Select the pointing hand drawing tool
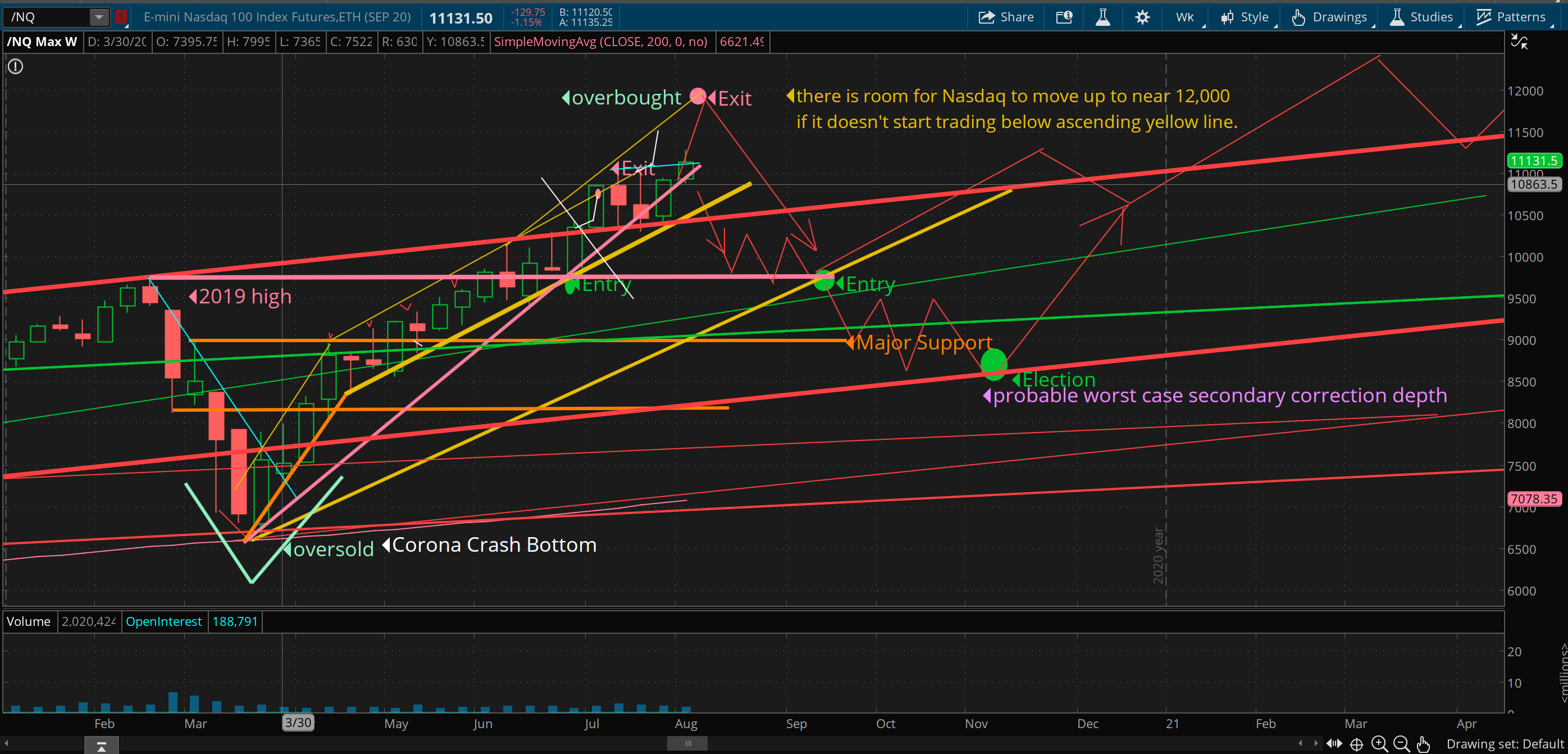 [1423, 744]
